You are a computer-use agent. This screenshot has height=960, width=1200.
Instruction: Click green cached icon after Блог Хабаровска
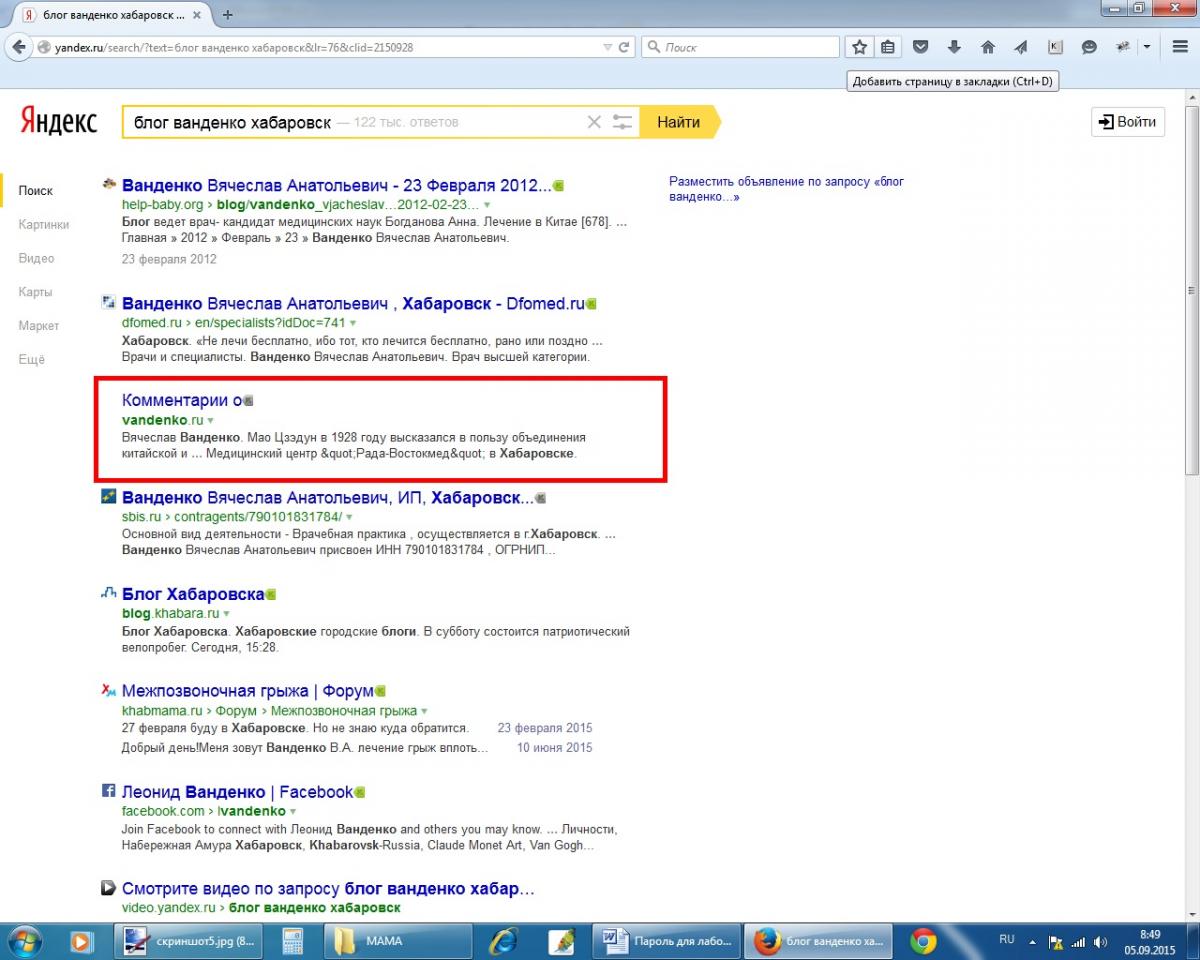pyautogui.click(x=270, y=595)
